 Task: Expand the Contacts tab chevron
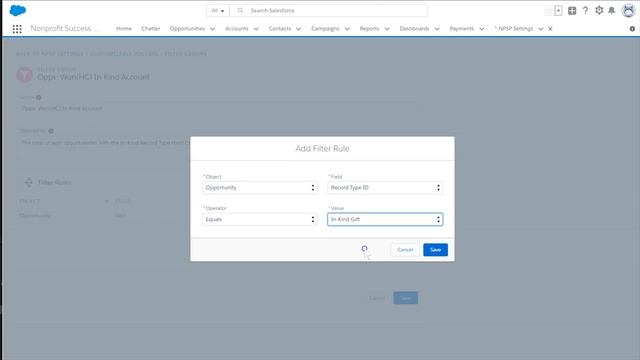pyautogui.click(x=298, y=29)
